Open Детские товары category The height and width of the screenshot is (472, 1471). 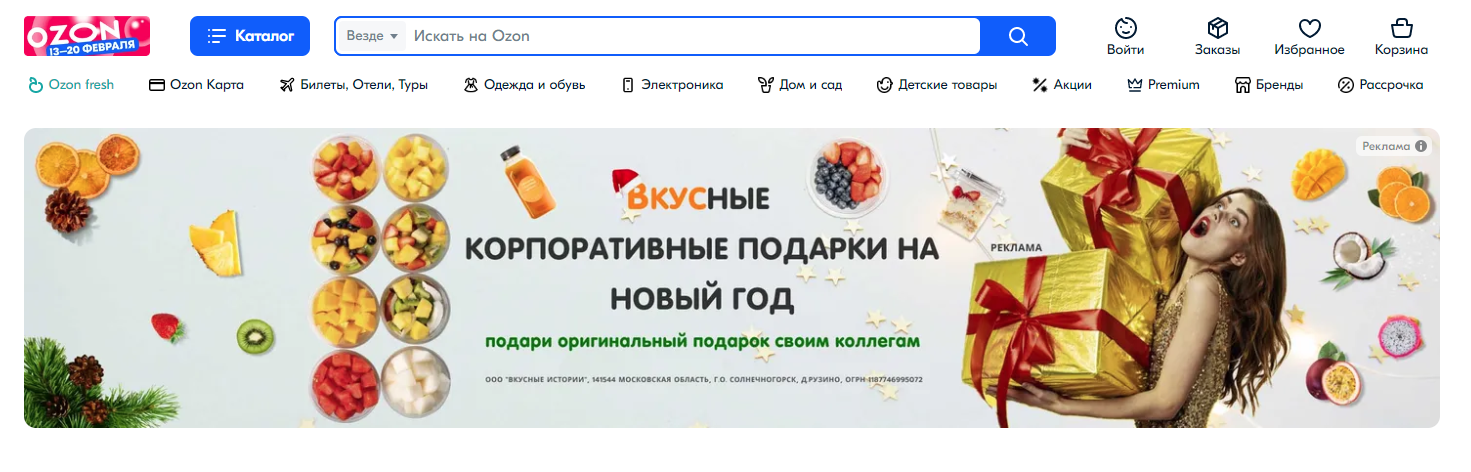[937, 85]
